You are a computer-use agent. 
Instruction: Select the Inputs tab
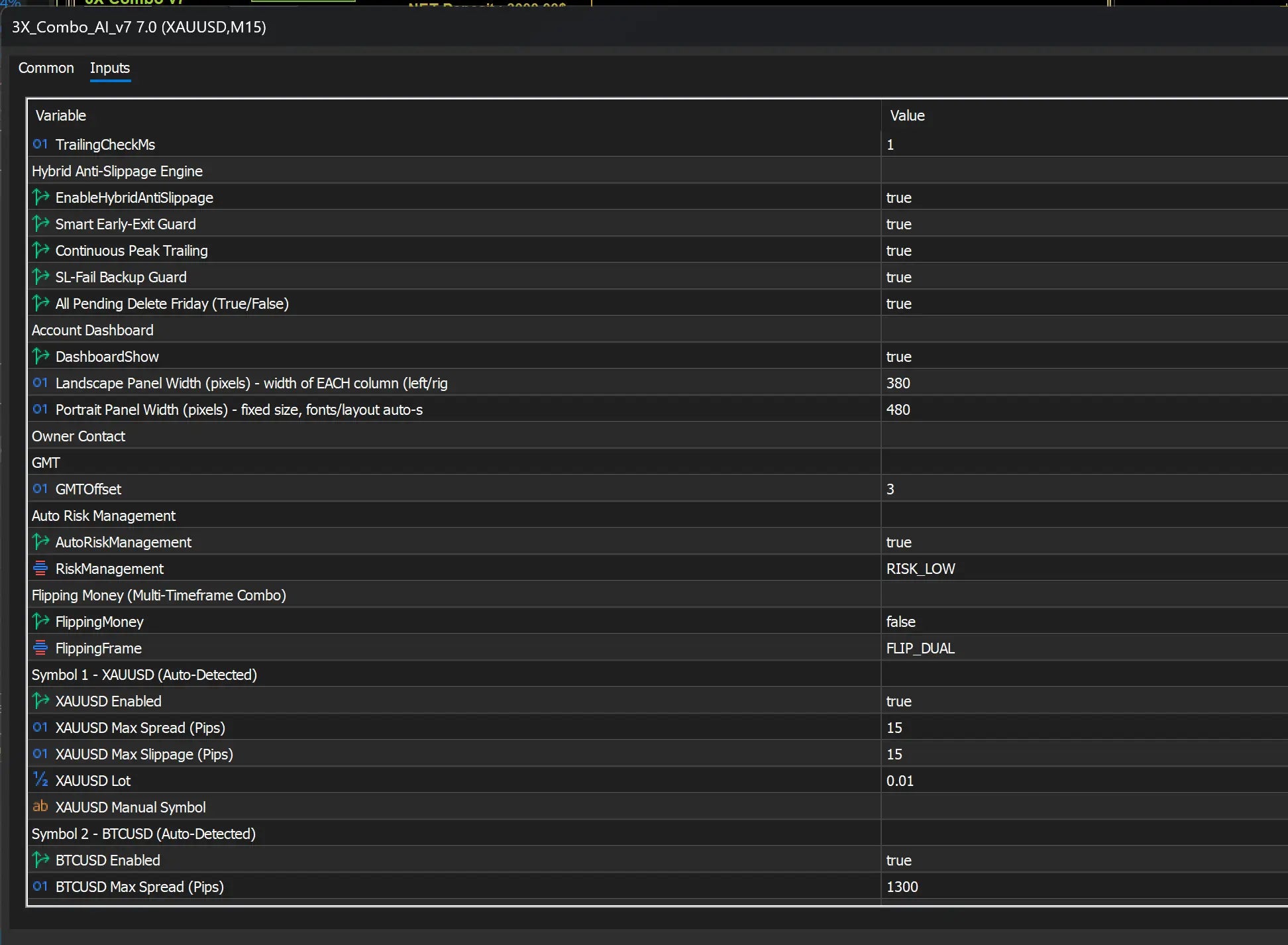[x=110, y=68]
